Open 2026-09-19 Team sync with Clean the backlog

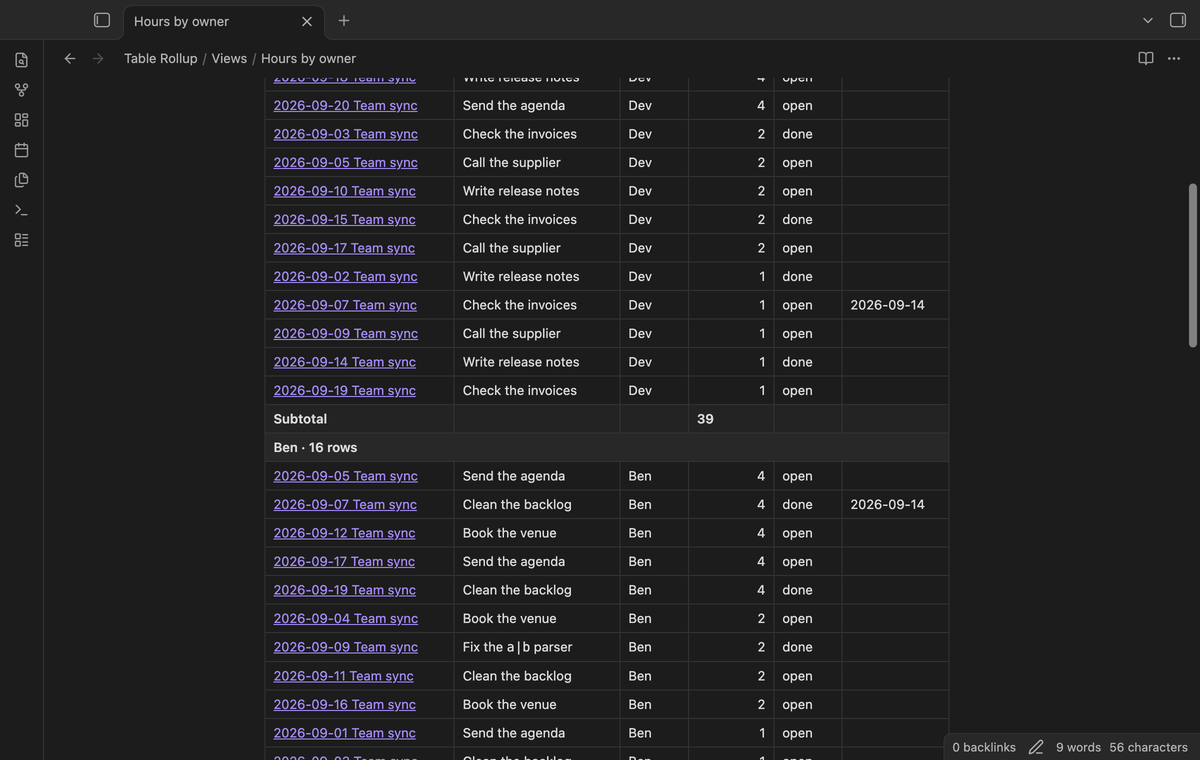pyautogui.click(x=344, y=590)
